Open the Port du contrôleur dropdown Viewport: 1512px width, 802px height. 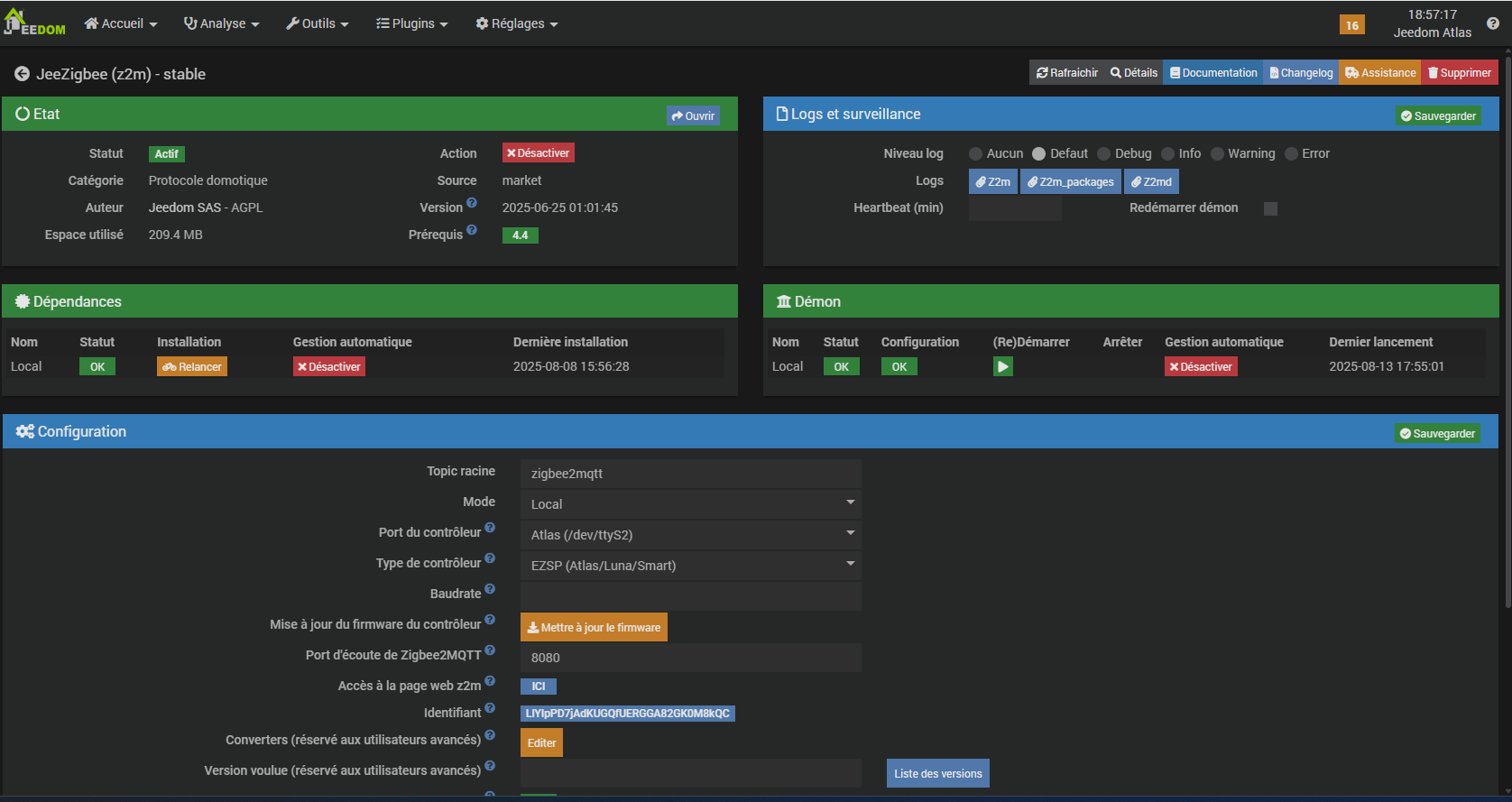point(690,534)
